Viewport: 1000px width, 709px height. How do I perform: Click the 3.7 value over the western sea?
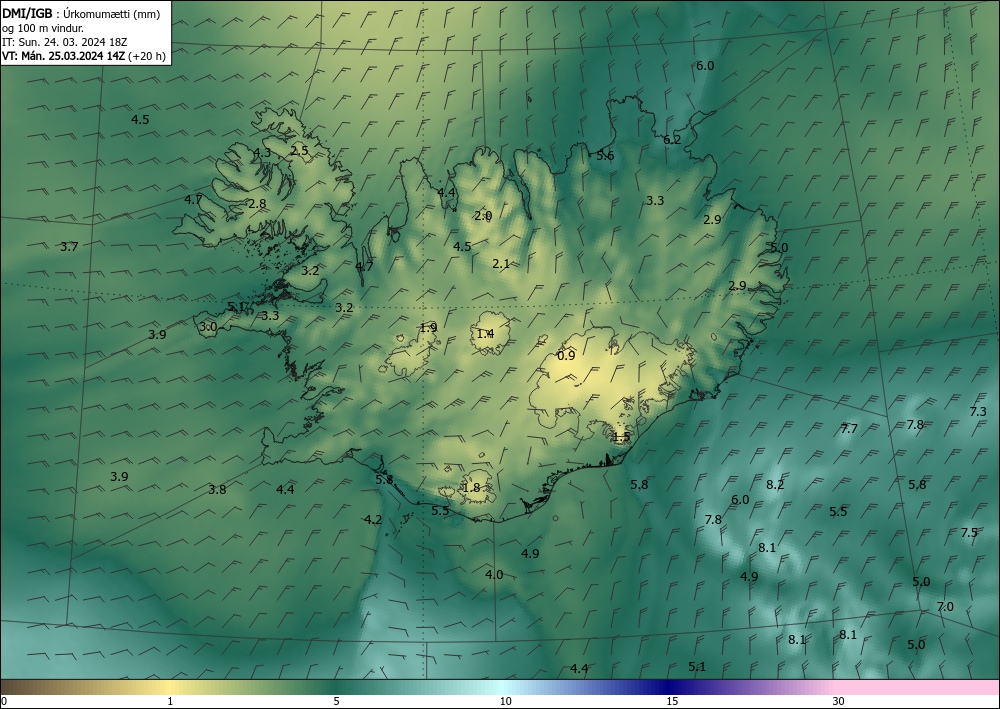click(x=69, y=246)
